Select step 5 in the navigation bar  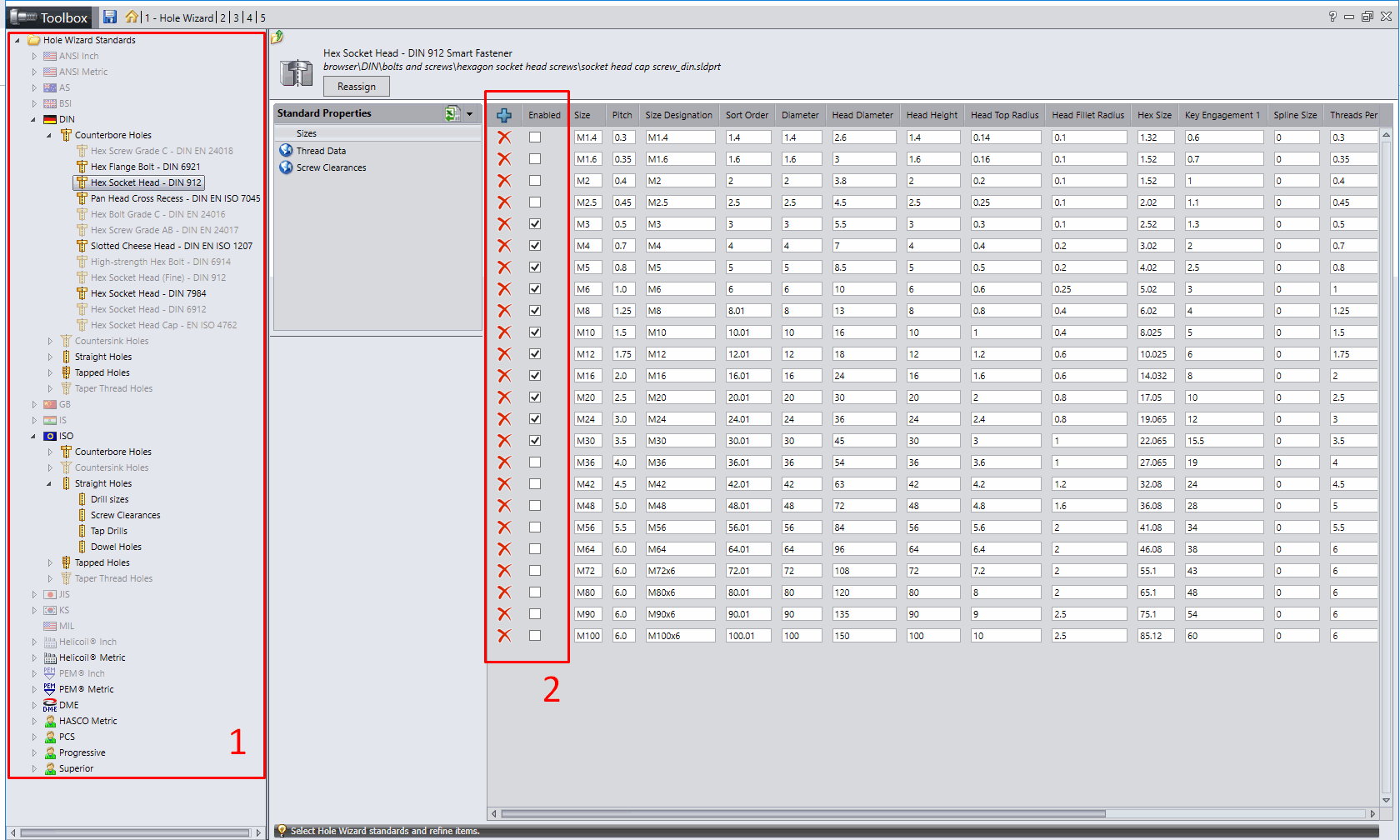[x=262, y=17]
